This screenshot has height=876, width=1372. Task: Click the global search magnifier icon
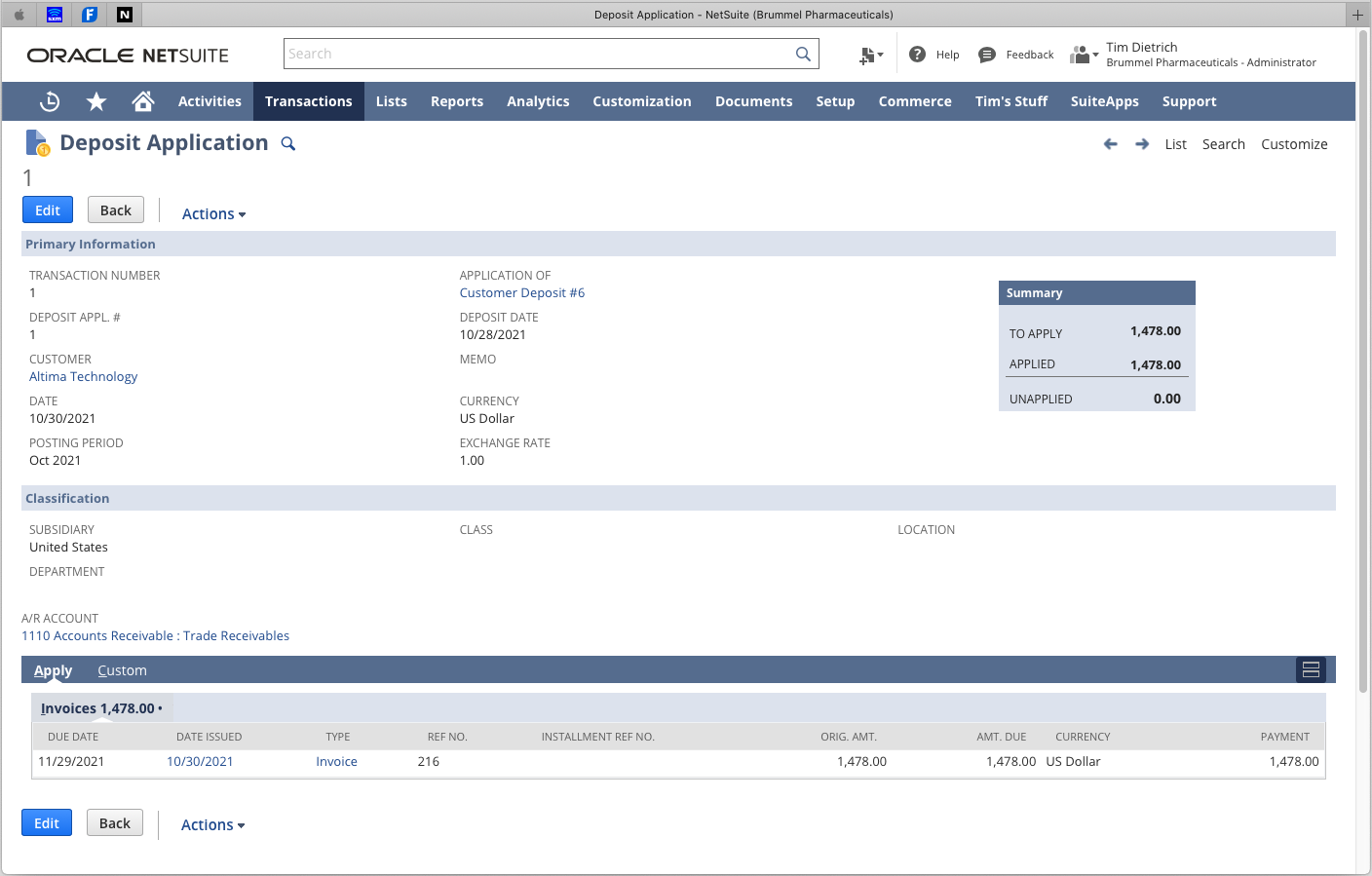[x=803, y=54]
